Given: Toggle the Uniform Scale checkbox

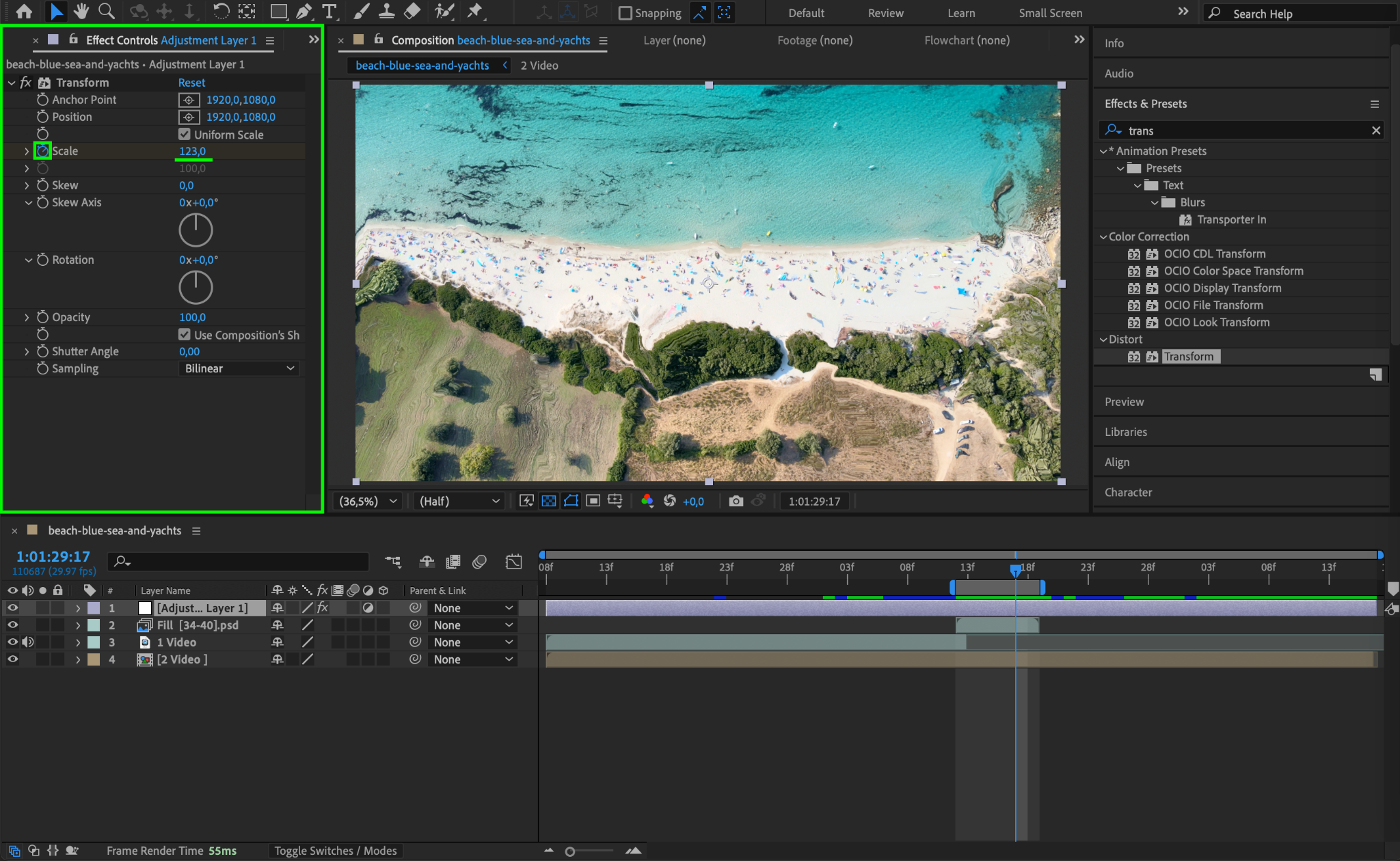Looking at the screenshot, I should [x=185, y=134].
